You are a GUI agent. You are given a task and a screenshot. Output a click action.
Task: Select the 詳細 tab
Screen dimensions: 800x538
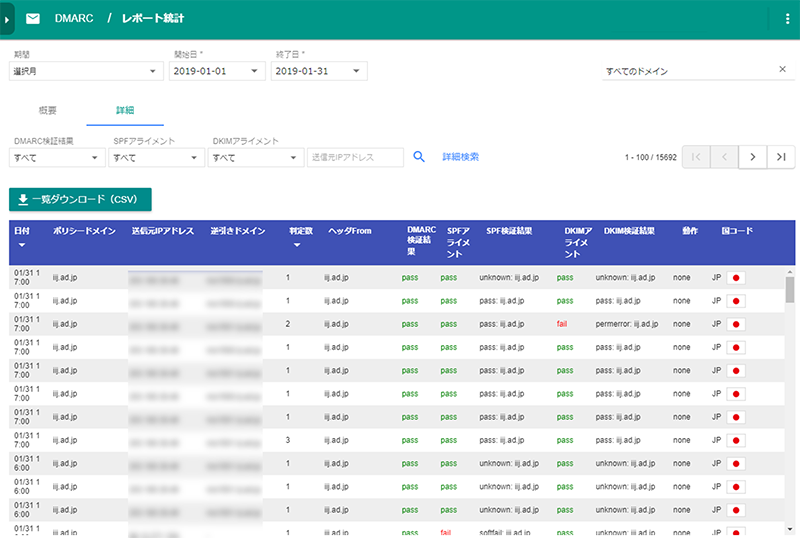pos(125,109)
